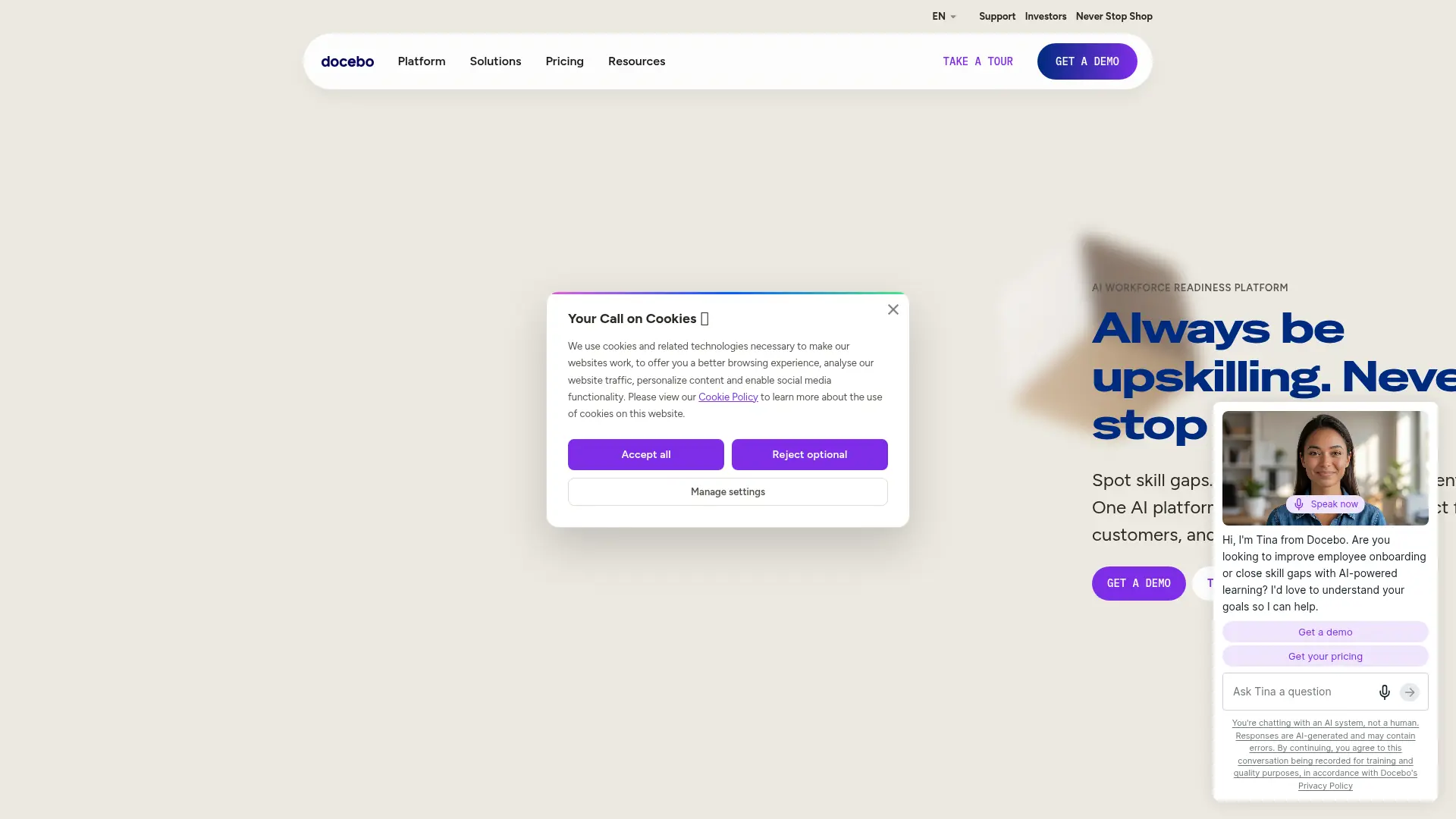Click the Ask Tina a question field

pos(1301,692)
